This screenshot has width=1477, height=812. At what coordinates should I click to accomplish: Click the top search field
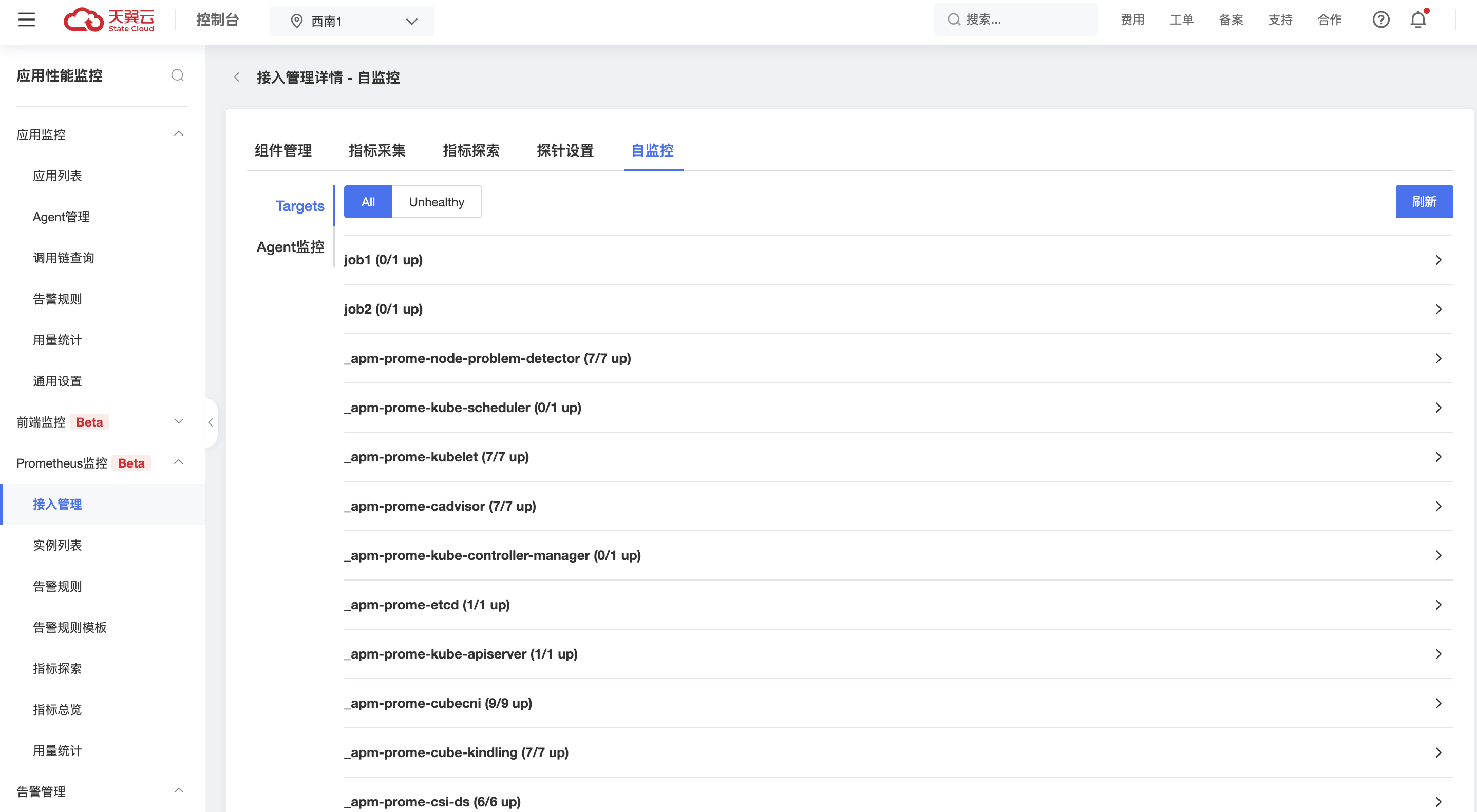point(1015,20)
